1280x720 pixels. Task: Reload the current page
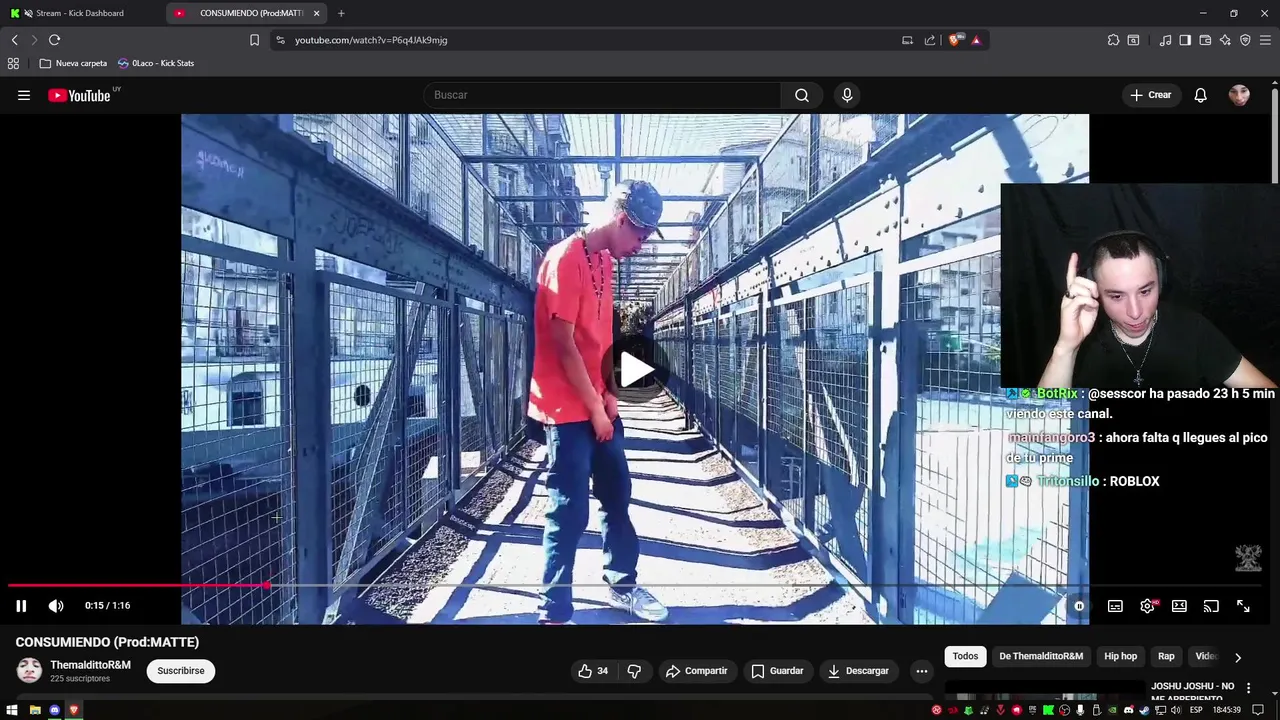click(54, 40)
